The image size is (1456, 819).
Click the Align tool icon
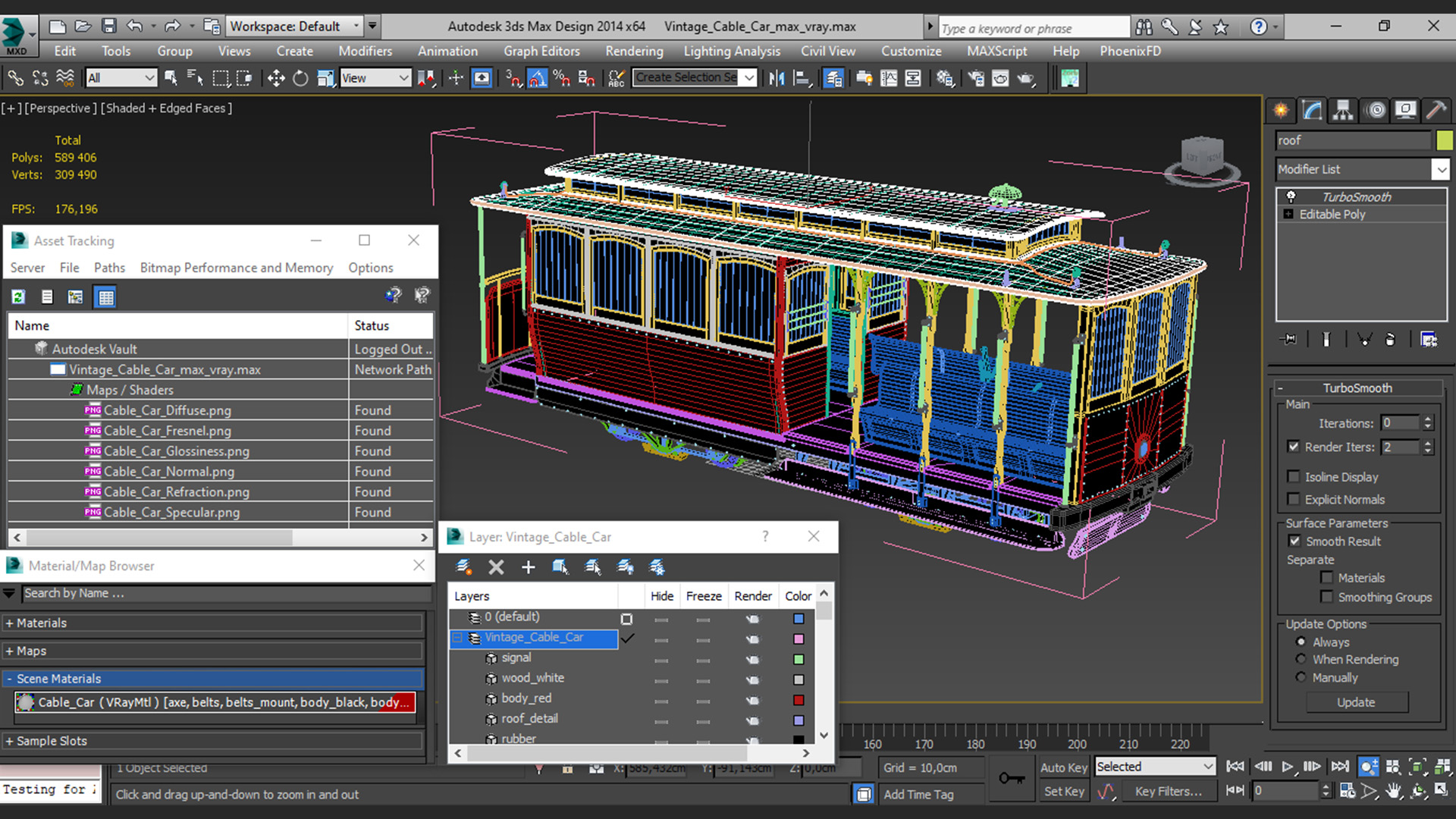click(x=802, y=78)
